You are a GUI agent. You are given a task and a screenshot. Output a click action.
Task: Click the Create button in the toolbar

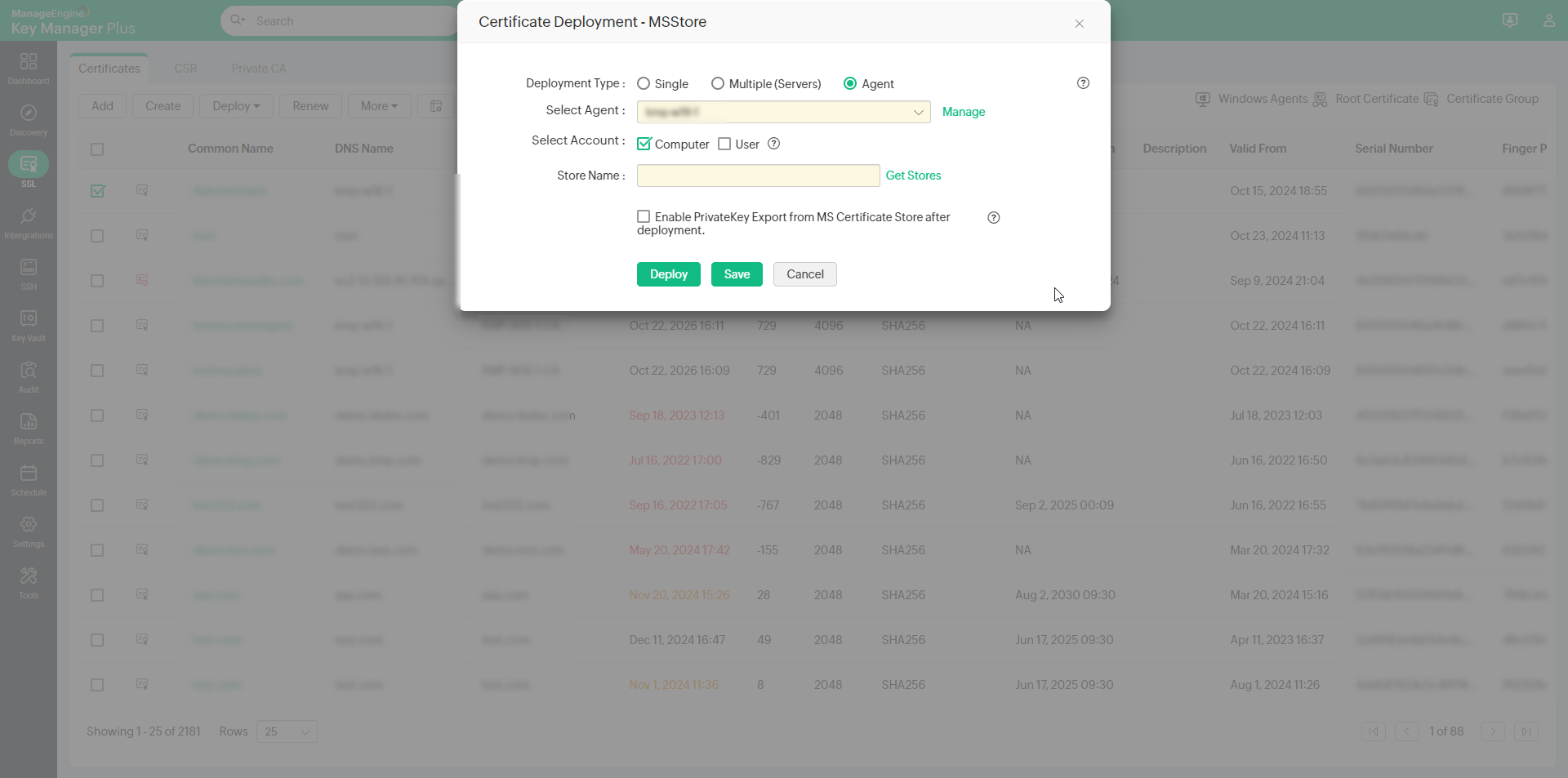(x=163, y=106)
